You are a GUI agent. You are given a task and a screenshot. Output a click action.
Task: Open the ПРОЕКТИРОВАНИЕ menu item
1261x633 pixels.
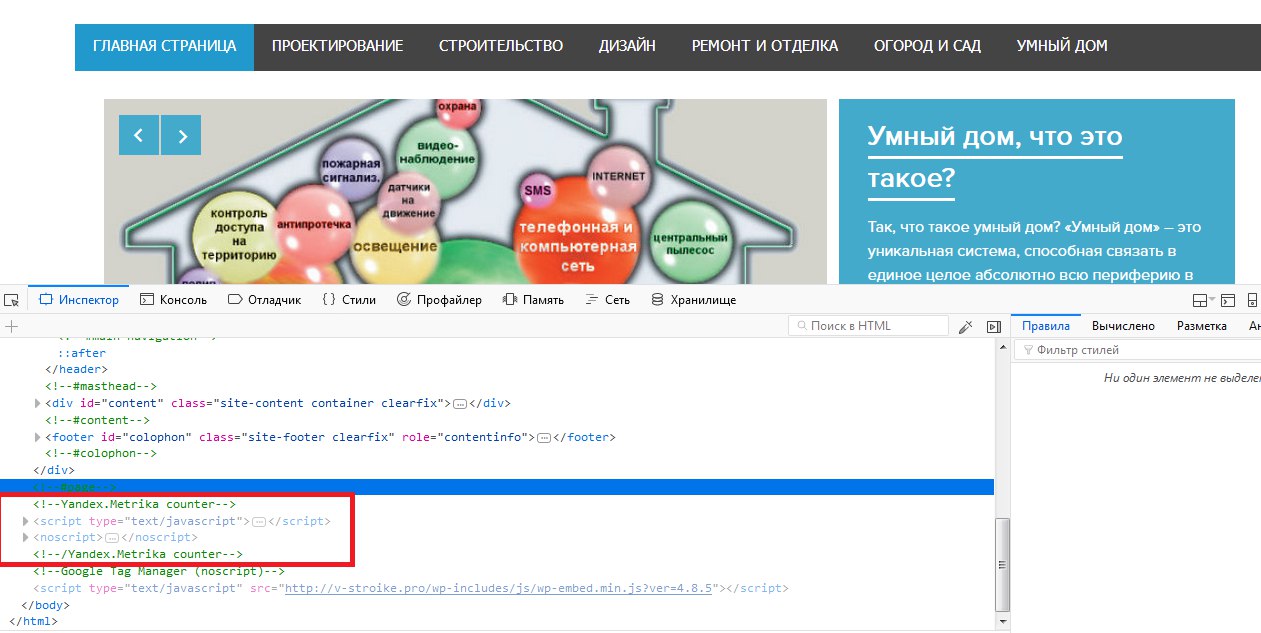click(337, 46)
